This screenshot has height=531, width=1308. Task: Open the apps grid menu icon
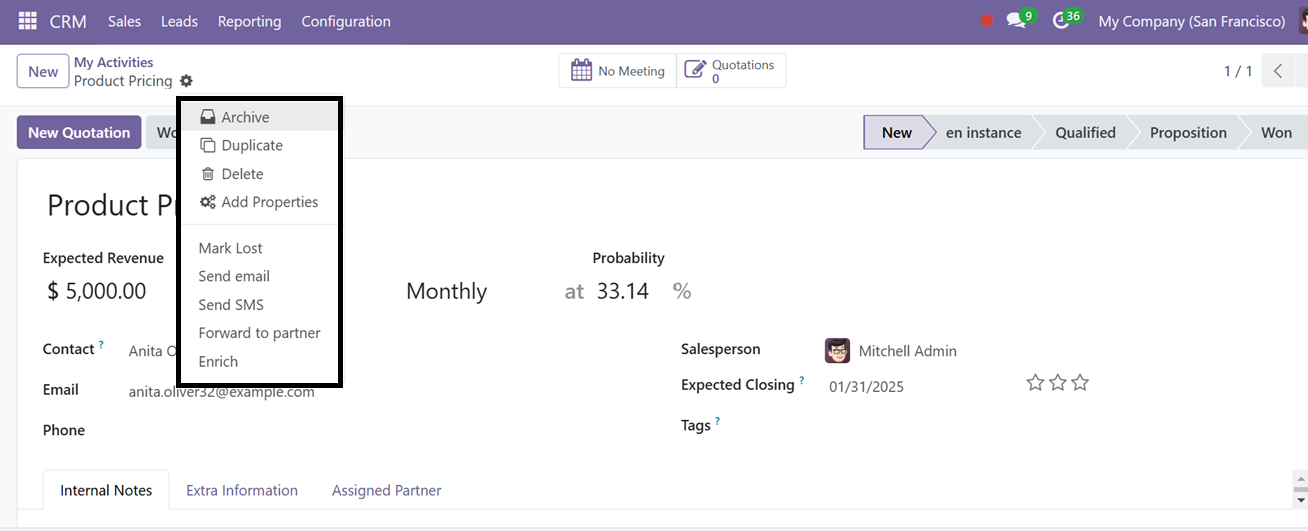click(27, 21)
